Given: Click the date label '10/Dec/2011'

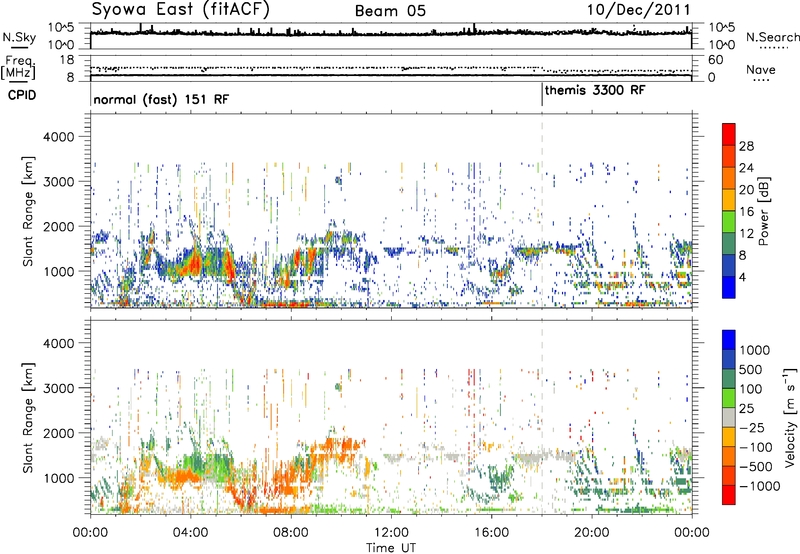Looking at the screenshot, I should click(x=638, y=10).
